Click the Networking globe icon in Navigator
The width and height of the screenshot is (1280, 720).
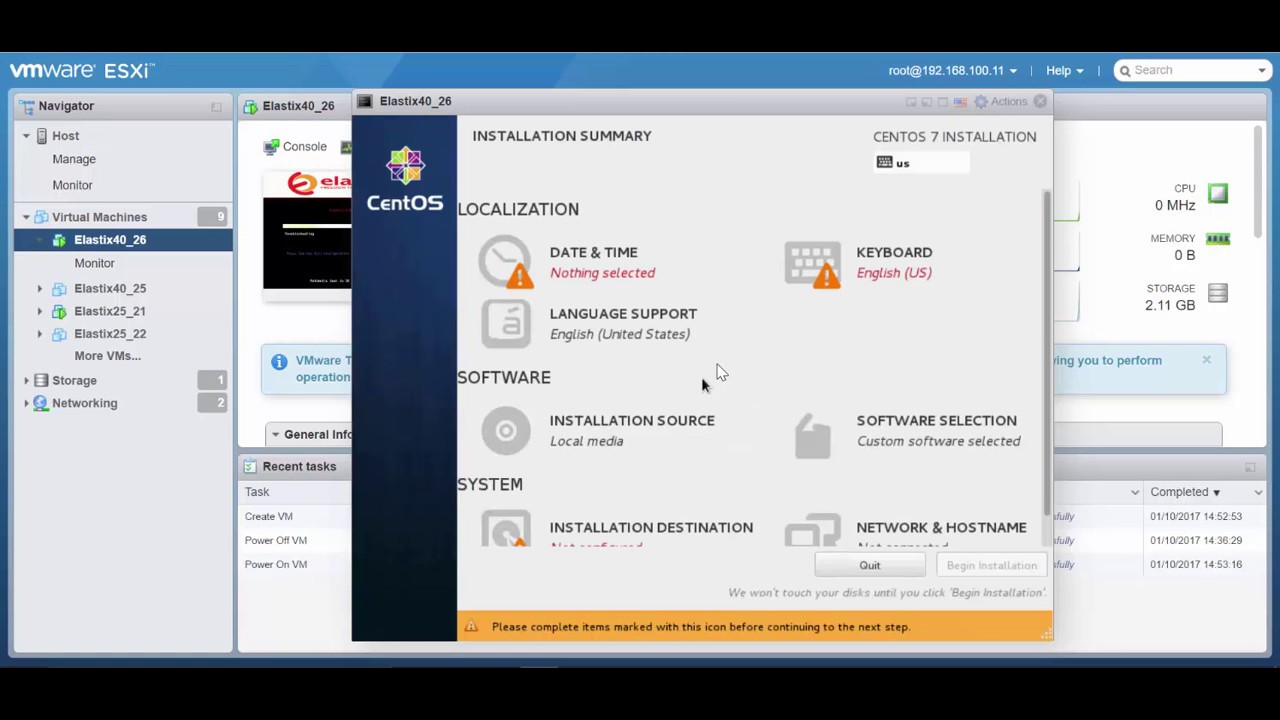tap(41, 403)
